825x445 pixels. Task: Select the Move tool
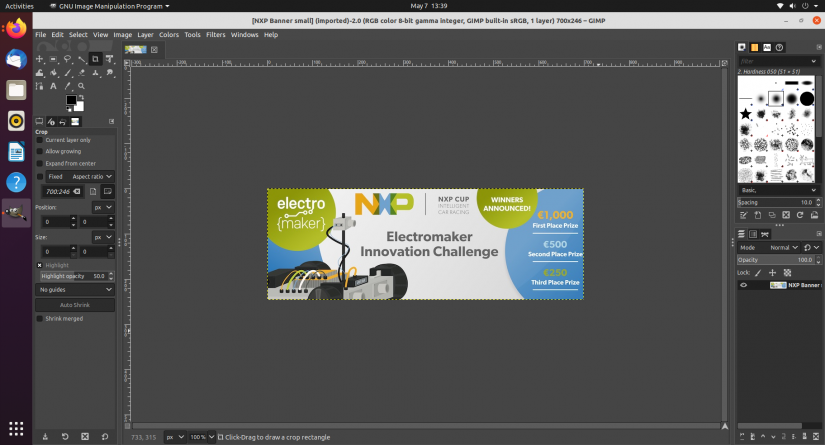(x=39, y=59)
